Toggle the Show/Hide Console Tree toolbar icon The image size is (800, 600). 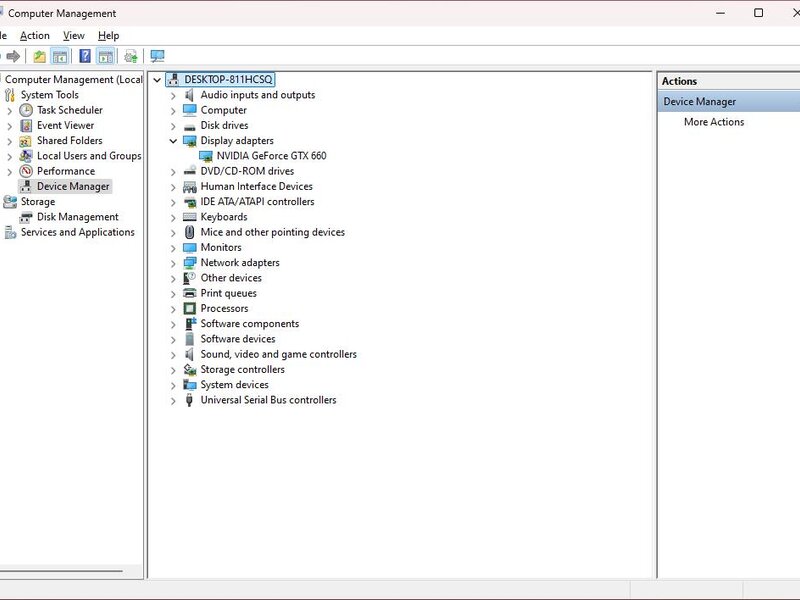point(60,56)
